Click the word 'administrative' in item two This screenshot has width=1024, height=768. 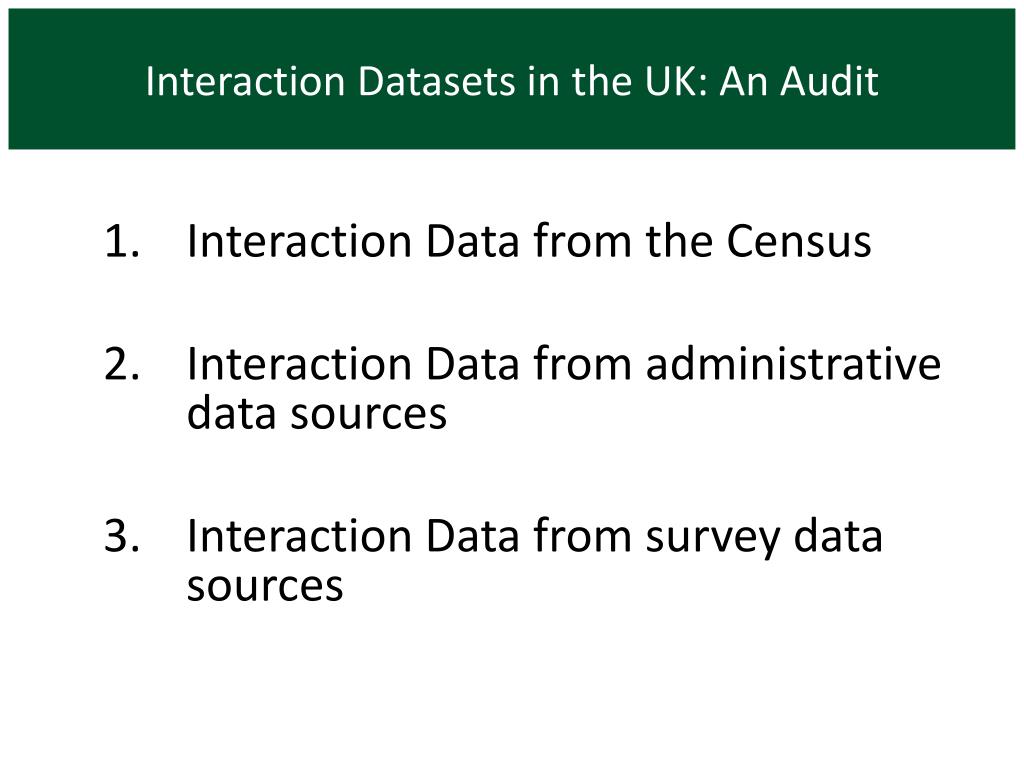[x=793, y=364]
